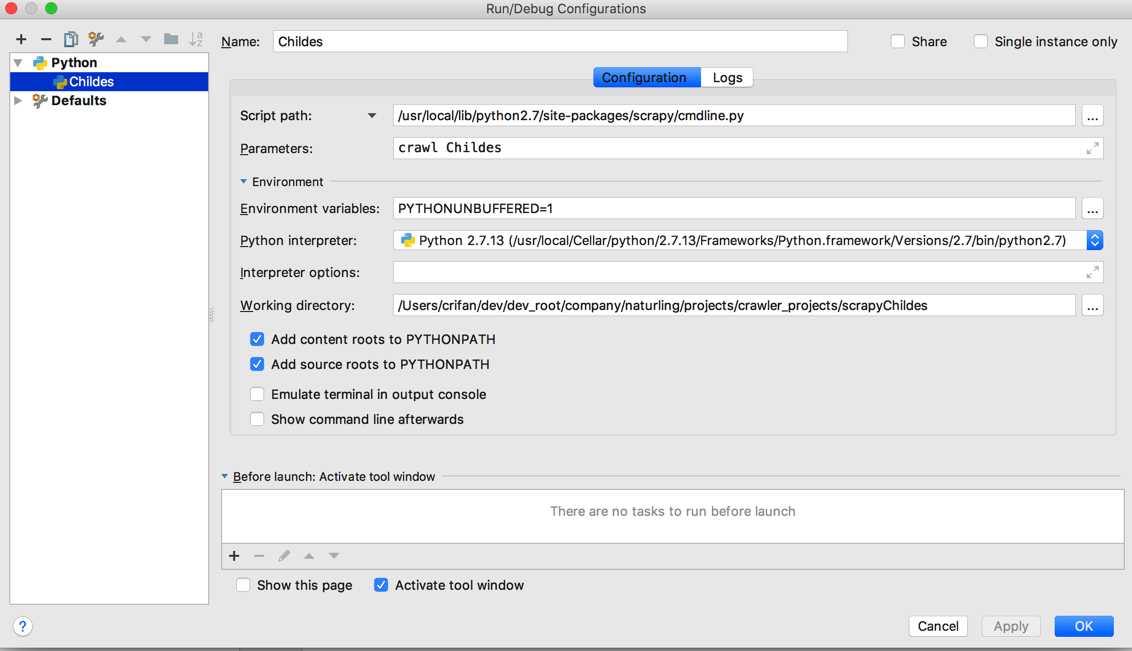Add a before launch task
Screen dimensions: 1132x651
(x=234, y=556)
